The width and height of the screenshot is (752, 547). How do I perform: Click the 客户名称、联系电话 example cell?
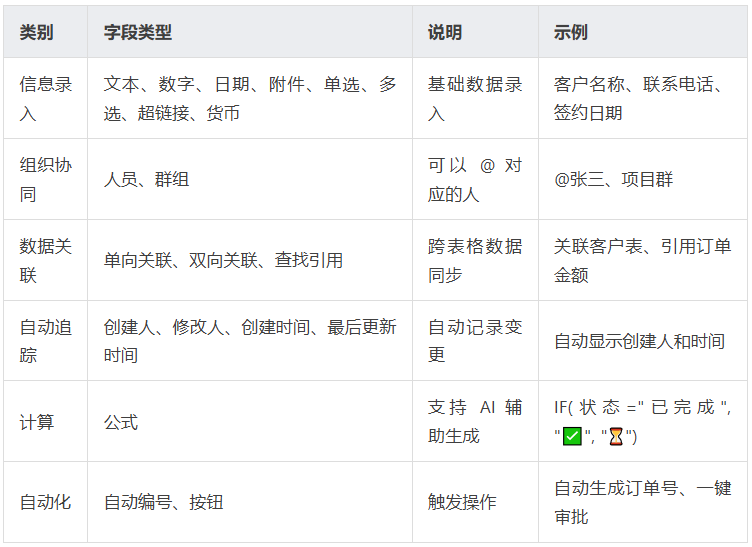tap(643, 98)
